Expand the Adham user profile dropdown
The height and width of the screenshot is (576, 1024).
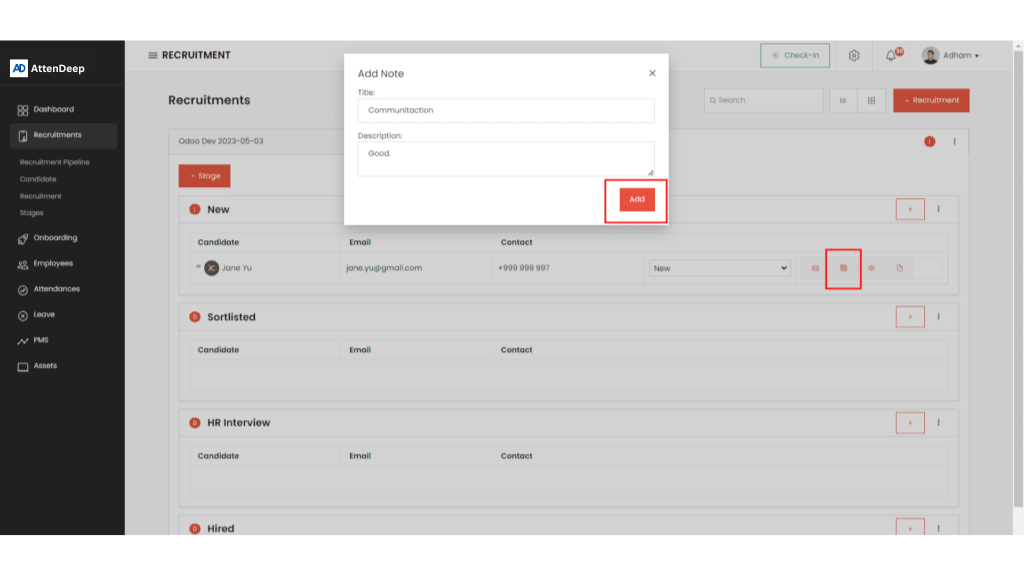[x=951, y=56]
